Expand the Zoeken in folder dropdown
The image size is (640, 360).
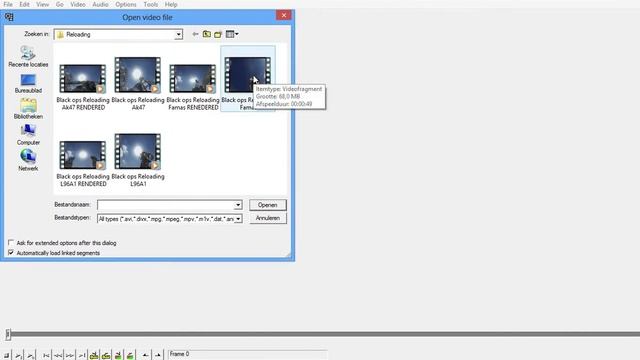click(178, 35)
